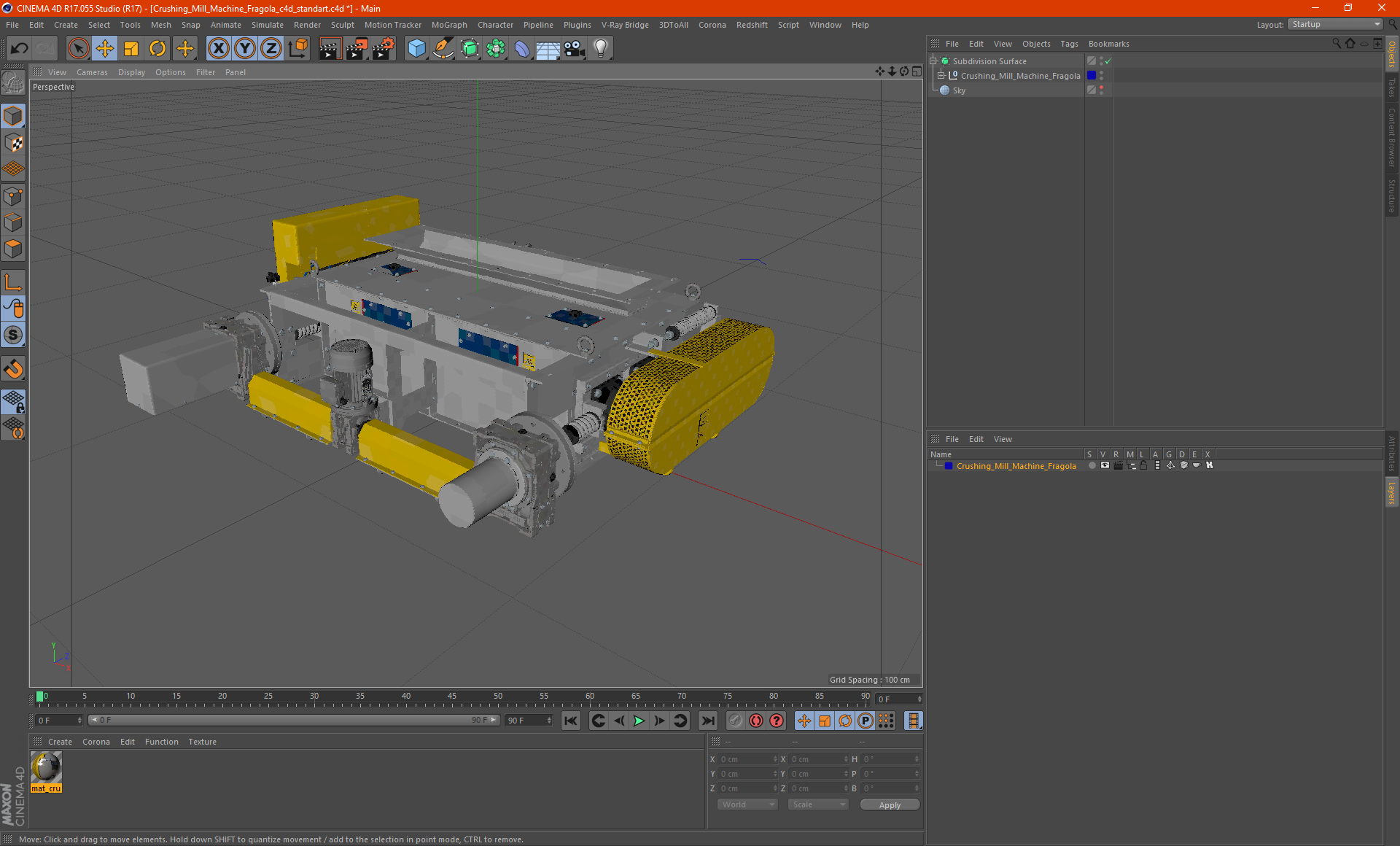Select the Live Selection tool
This screenshot has height=846, width=1400.
click(78, 49)
